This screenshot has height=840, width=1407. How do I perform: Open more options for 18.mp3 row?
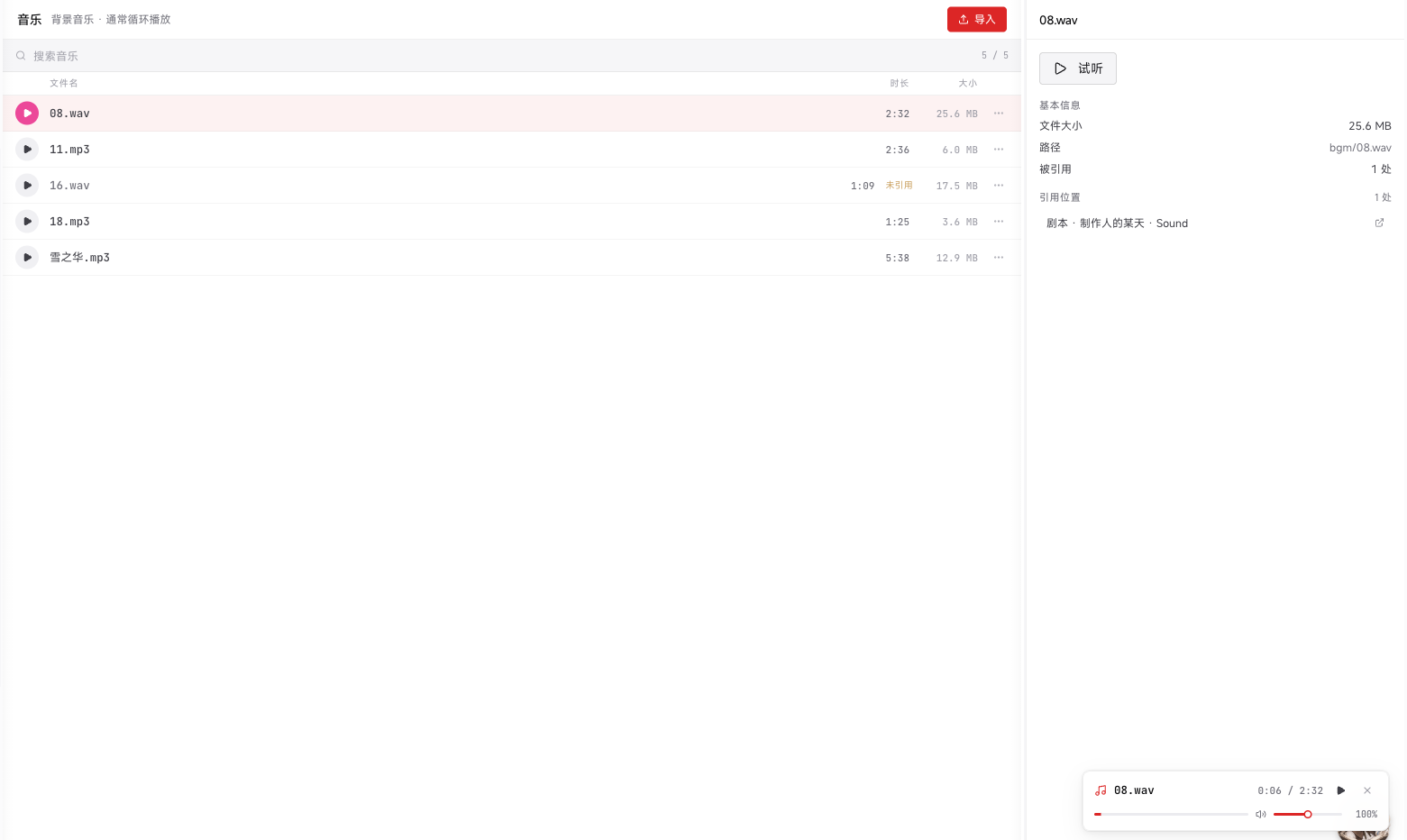coord(999,222)
